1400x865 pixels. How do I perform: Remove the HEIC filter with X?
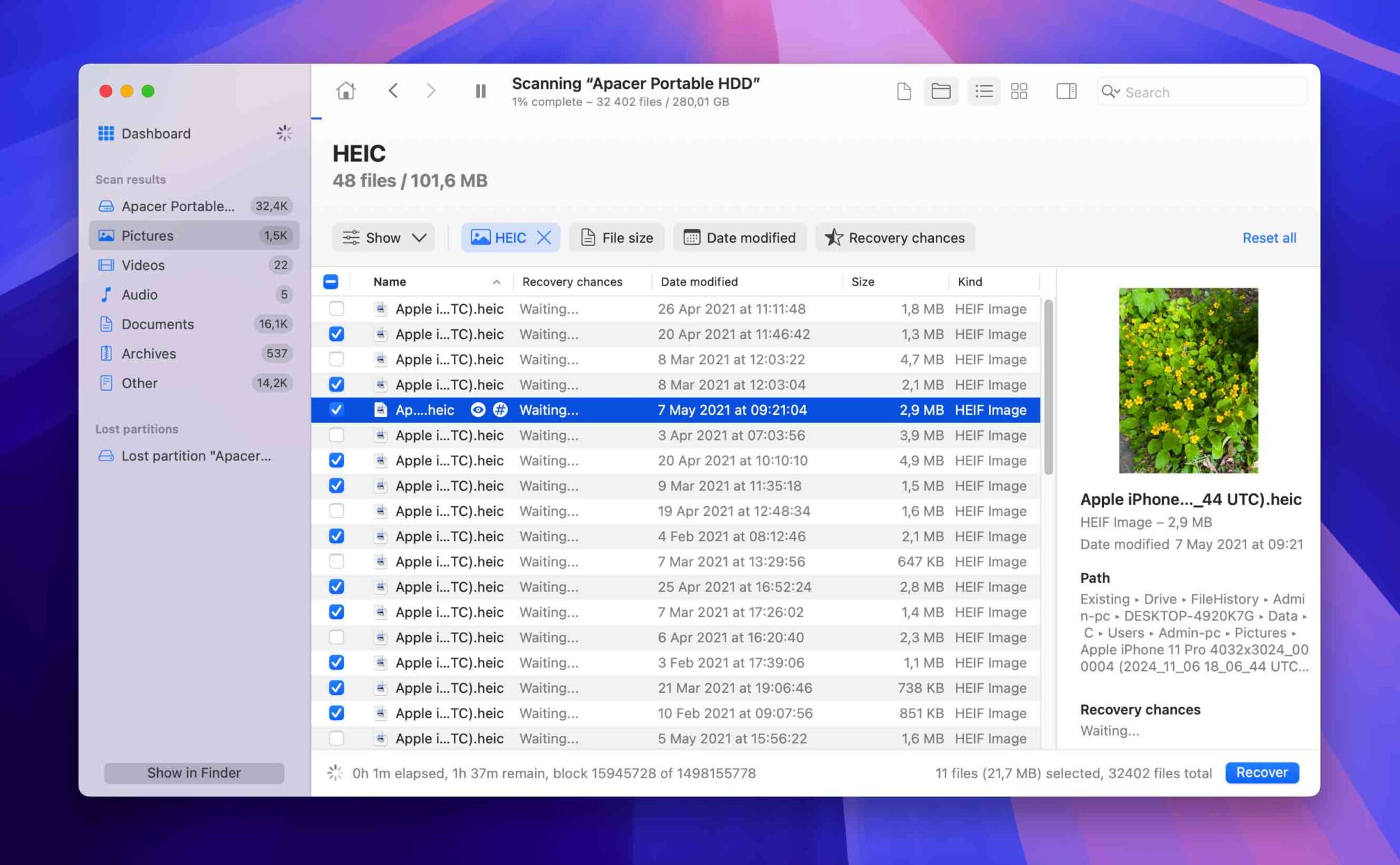coord(544,237)
